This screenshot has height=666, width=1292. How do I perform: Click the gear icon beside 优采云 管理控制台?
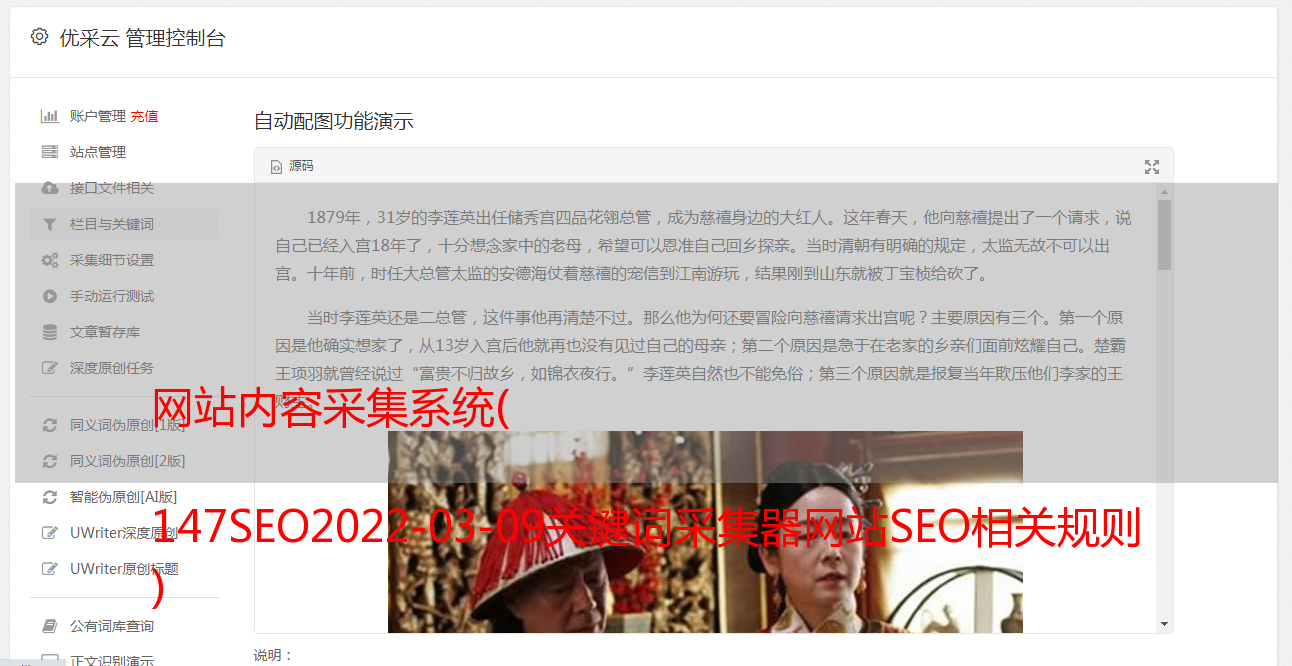[39, 37]
